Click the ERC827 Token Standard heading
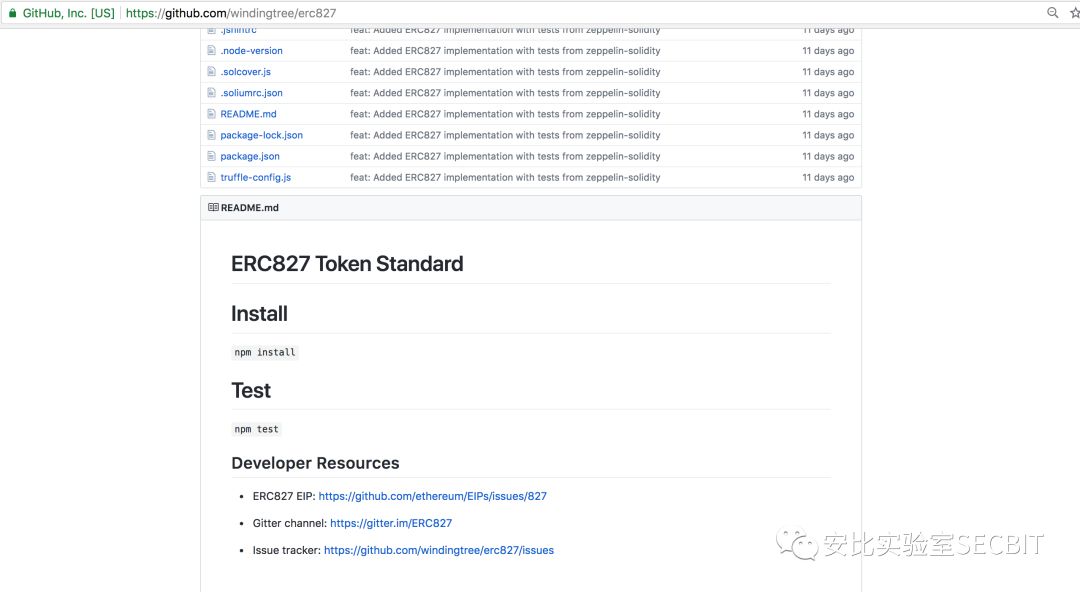1080x592 pixels. point(347,264)
